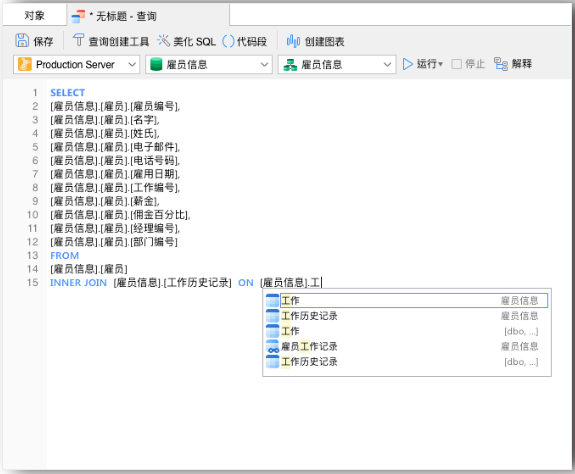
Task: Choose 工作 suggestion labeled [dbo, ...]
Action: click(406, 331)
